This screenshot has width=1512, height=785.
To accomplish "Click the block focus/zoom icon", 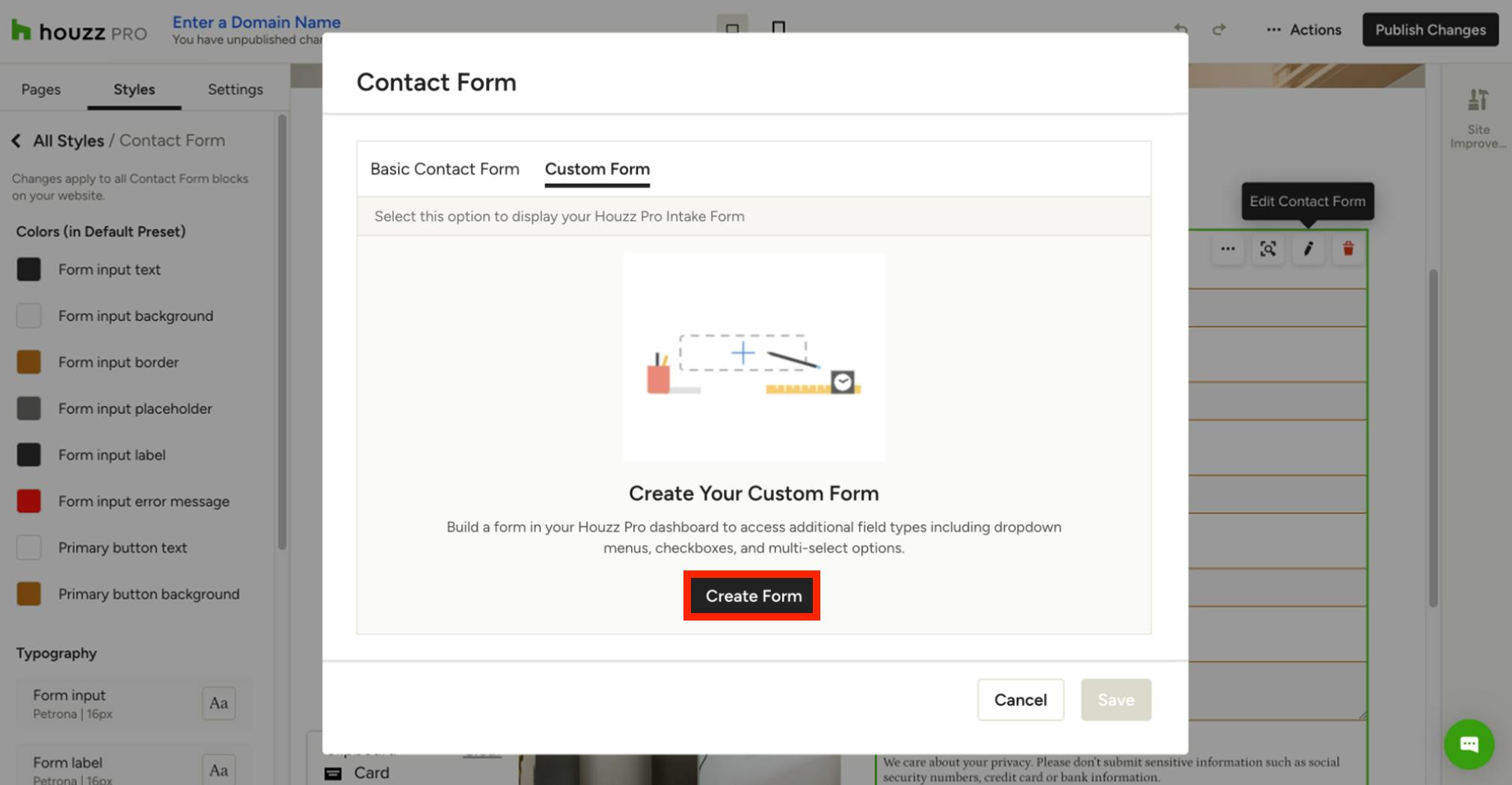I will [x=1268, y=249].
